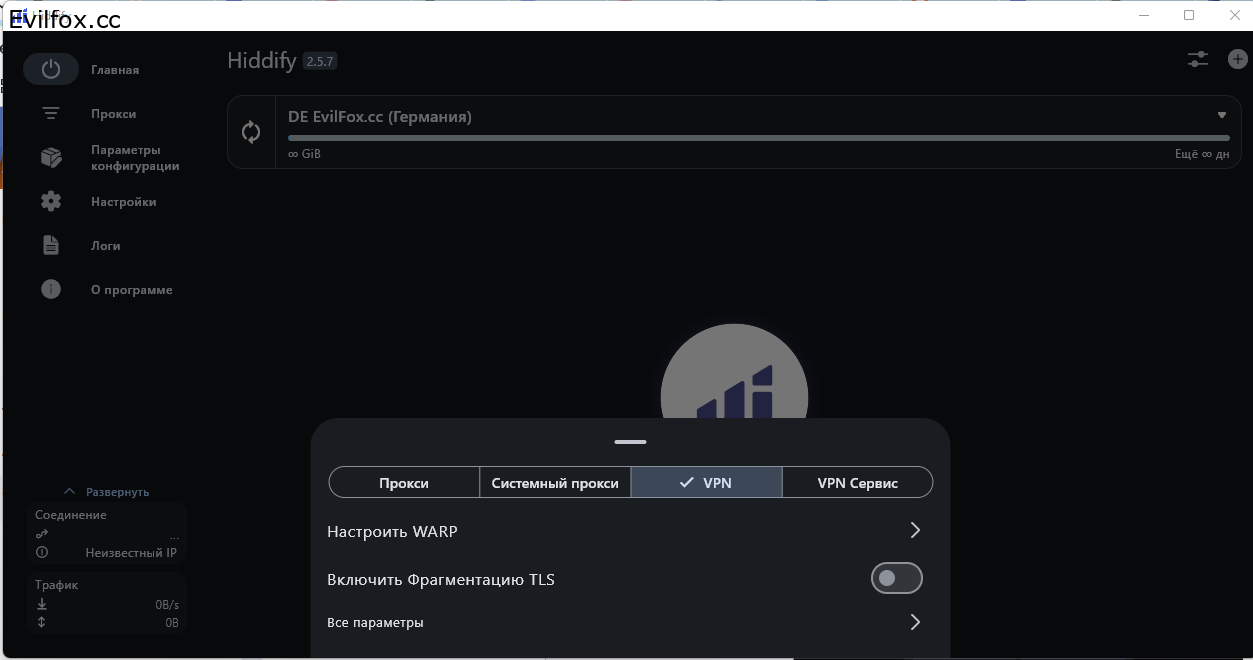
Task: Collapse sidebar stats via Развернуть
Action: pos(106,492)
